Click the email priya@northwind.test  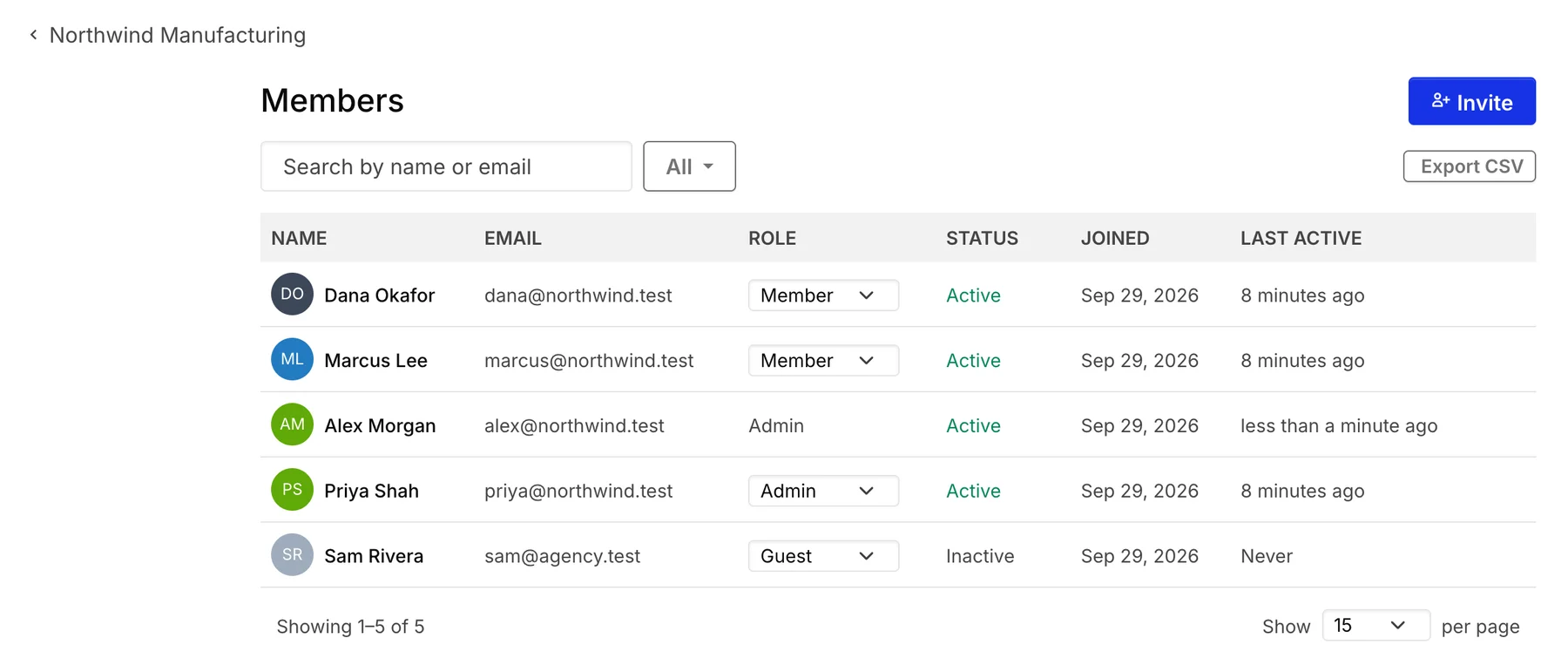pyautogui.click(x=578, y=491)
